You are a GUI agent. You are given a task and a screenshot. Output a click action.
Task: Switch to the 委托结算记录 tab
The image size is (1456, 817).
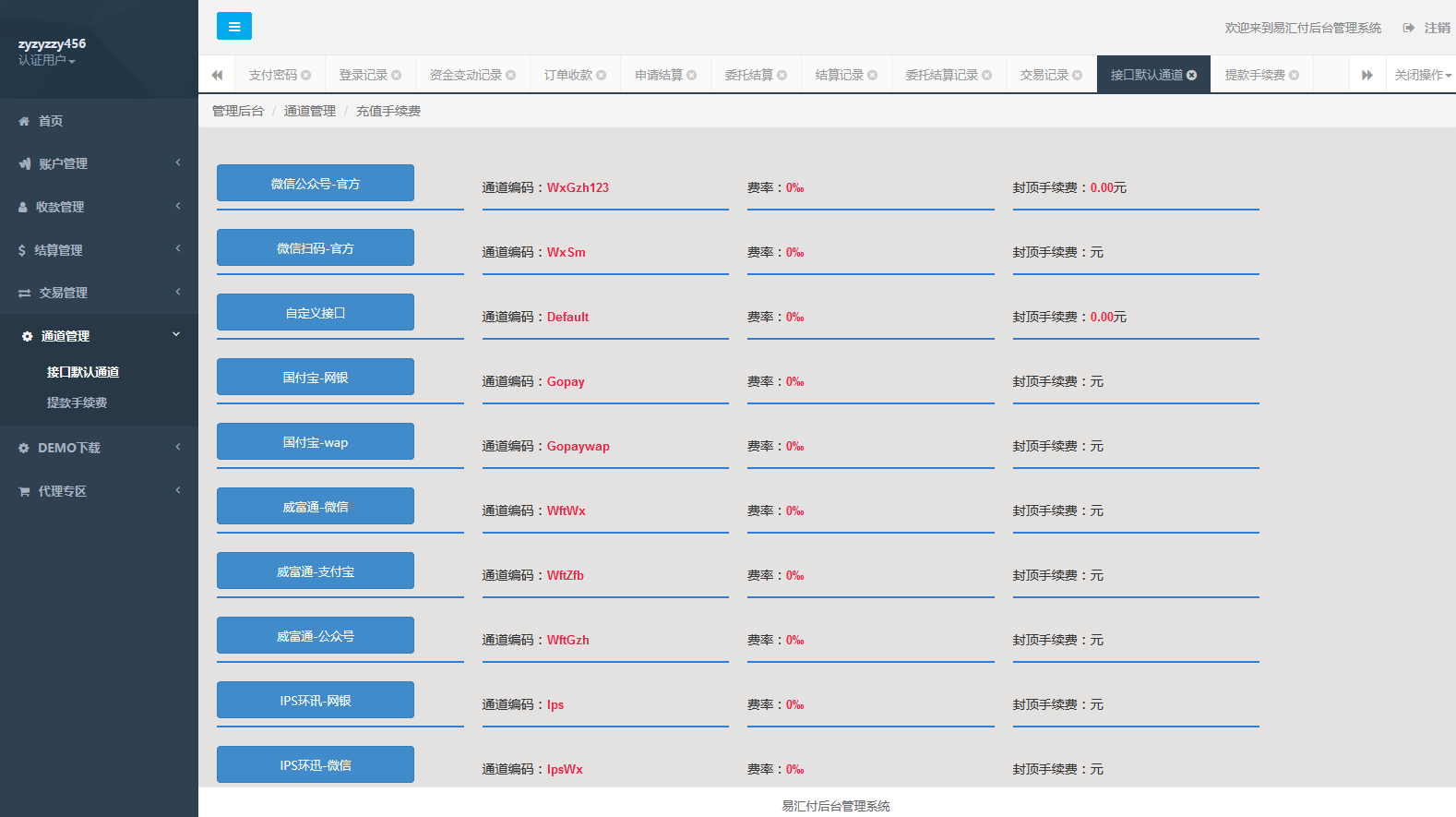[941, 76]
